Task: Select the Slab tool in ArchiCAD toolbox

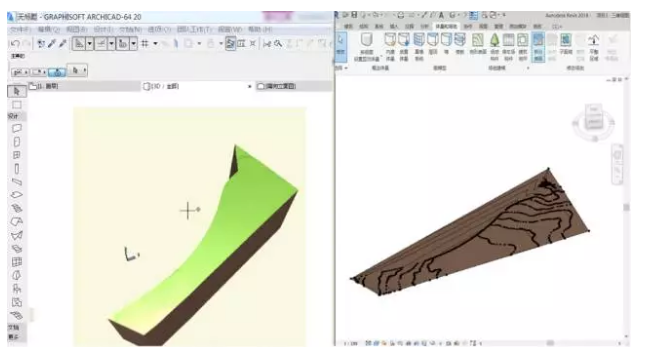Action: coord(16,195)
